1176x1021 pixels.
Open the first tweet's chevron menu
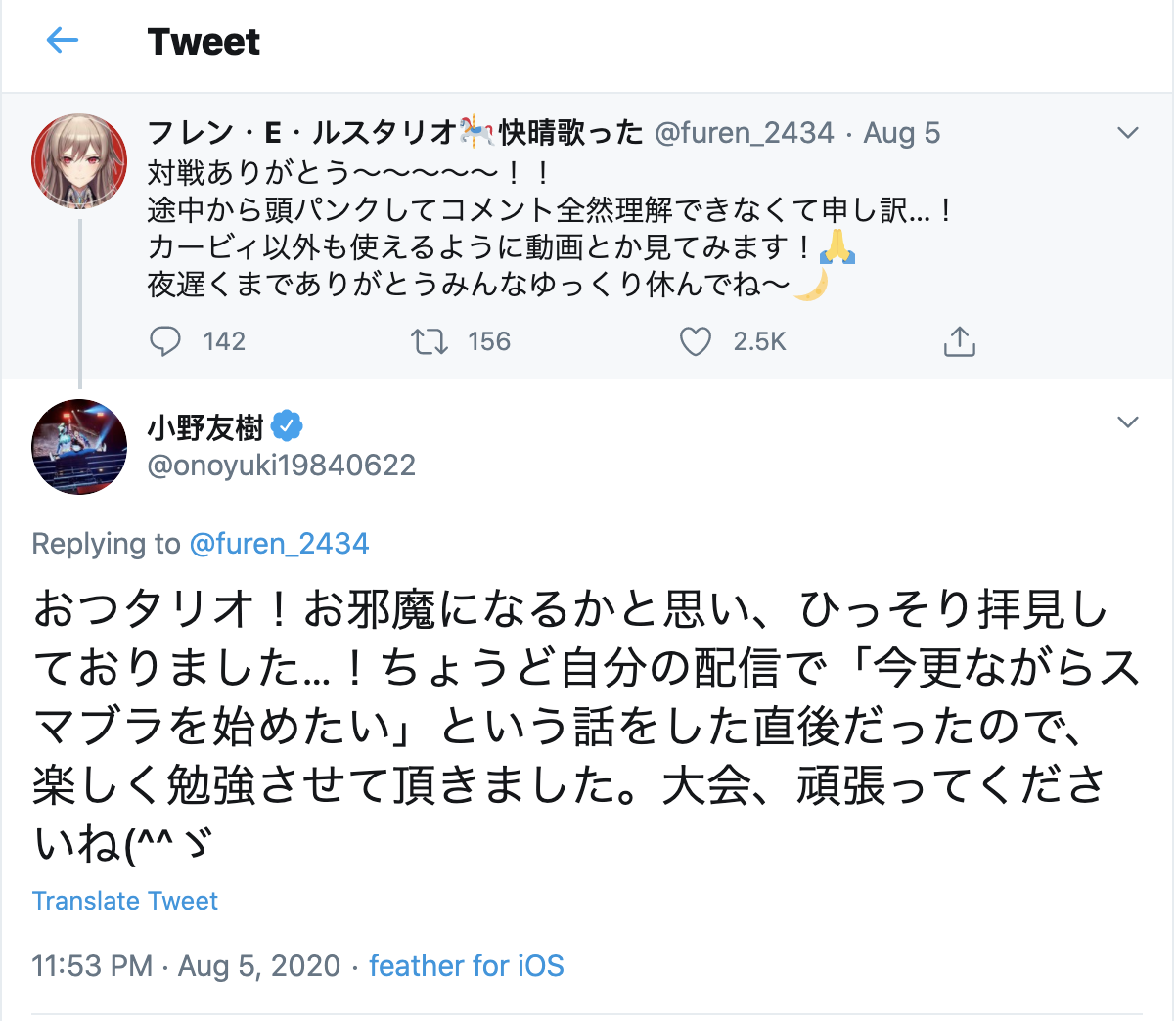tap(1128, 133)
